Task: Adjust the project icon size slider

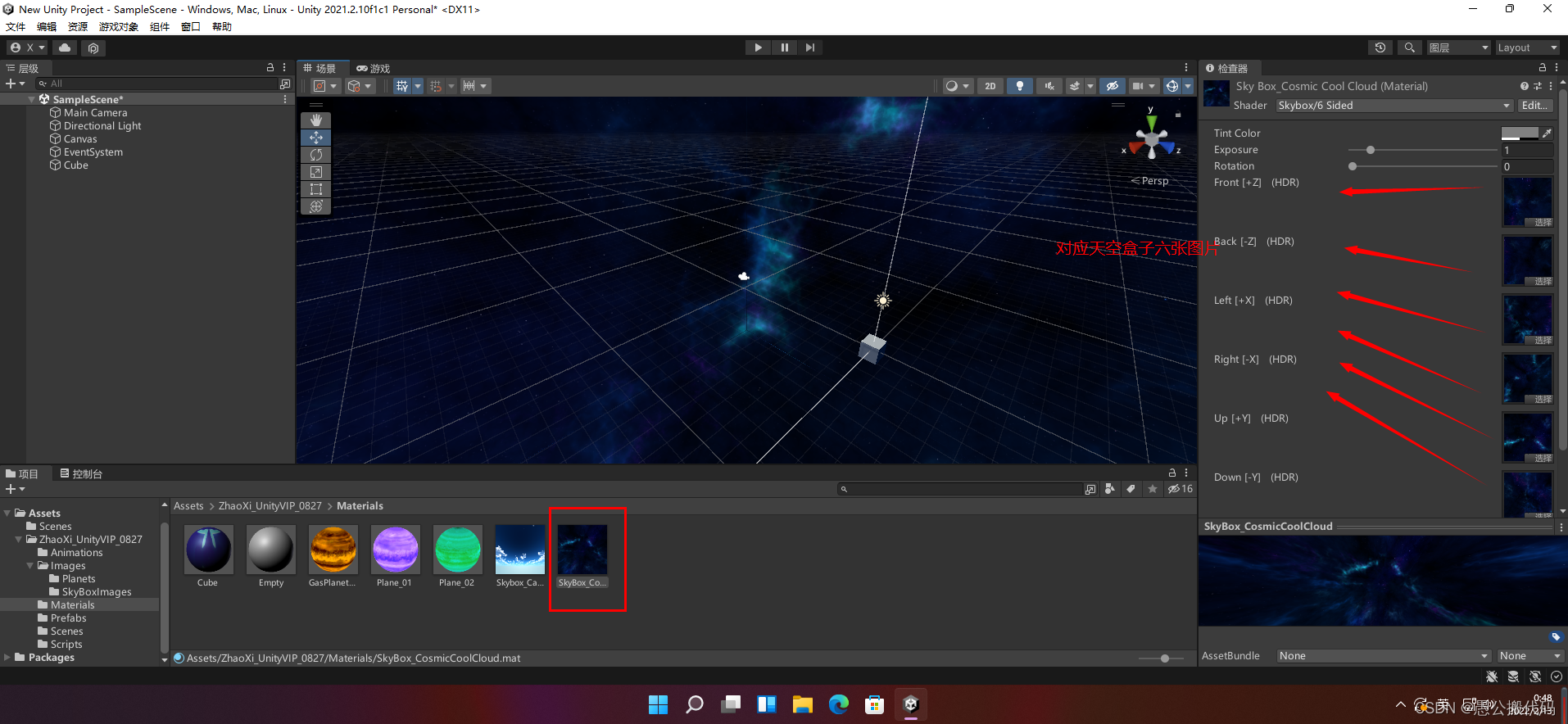Action: pyautogui.click(x=1164, y=658)
